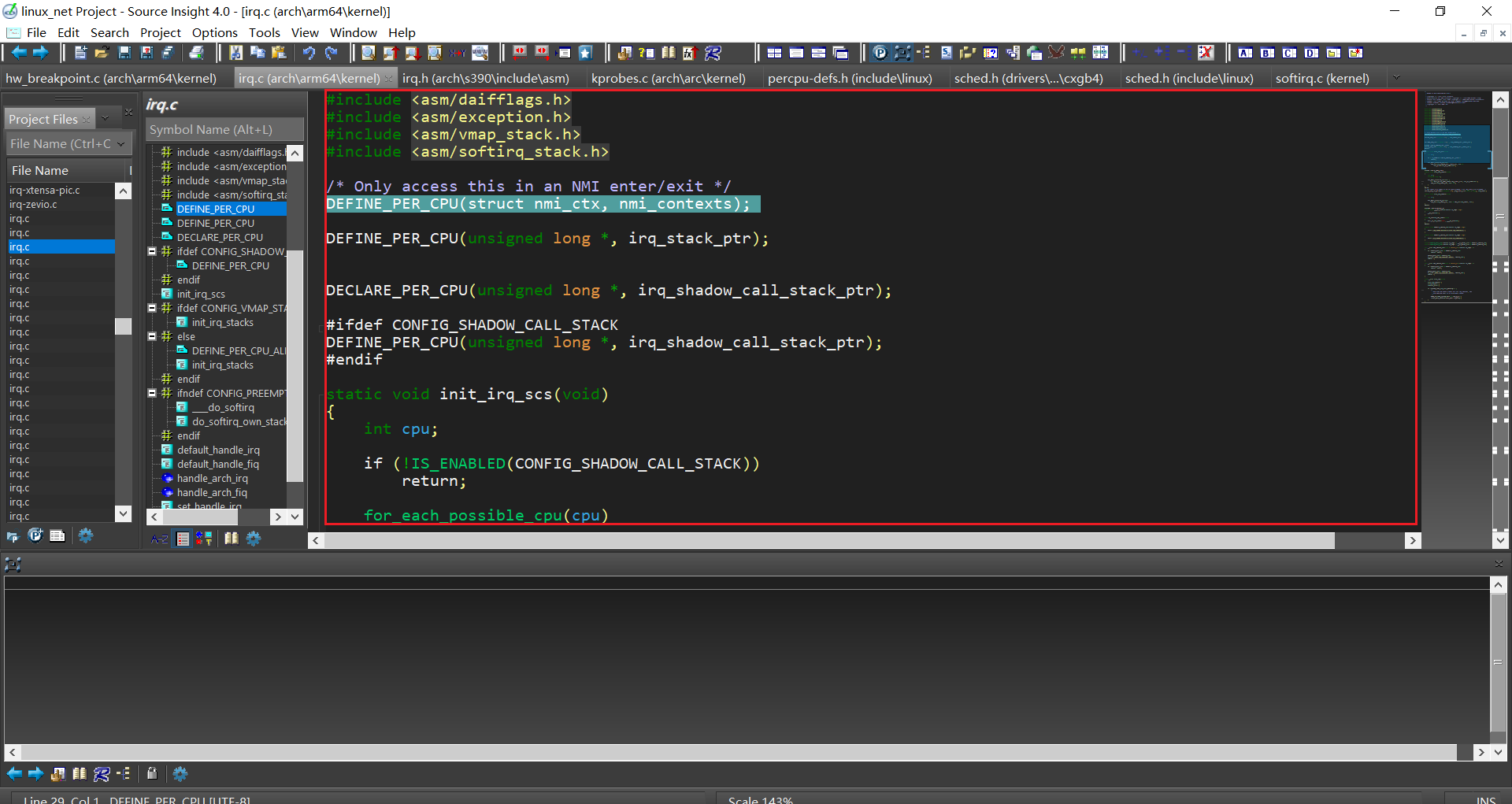Open project panel settings gear
The width and height of the screenshot is (1512, 804).
[x=86, y=535]
